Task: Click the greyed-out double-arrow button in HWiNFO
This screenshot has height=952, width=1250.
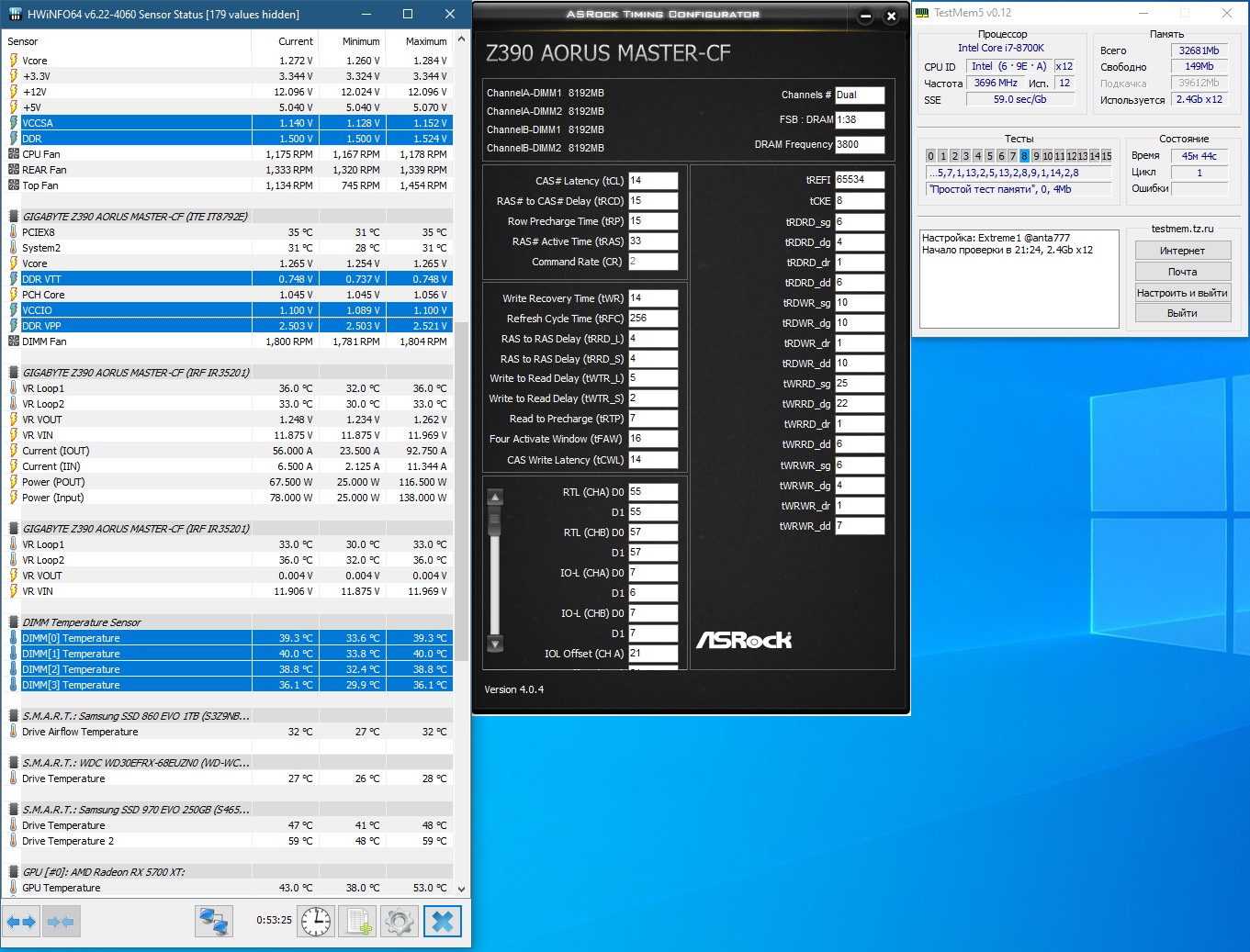Action: click(x=61, y=922)
